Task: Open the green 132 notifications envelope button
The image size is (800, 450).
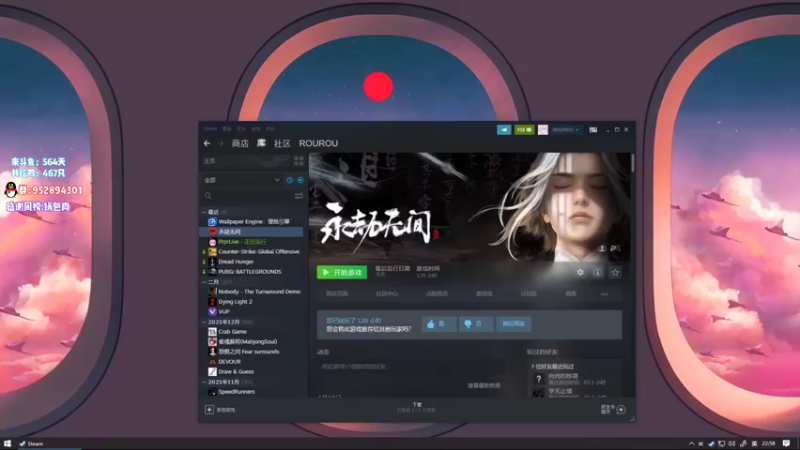Action: point(524,130)
